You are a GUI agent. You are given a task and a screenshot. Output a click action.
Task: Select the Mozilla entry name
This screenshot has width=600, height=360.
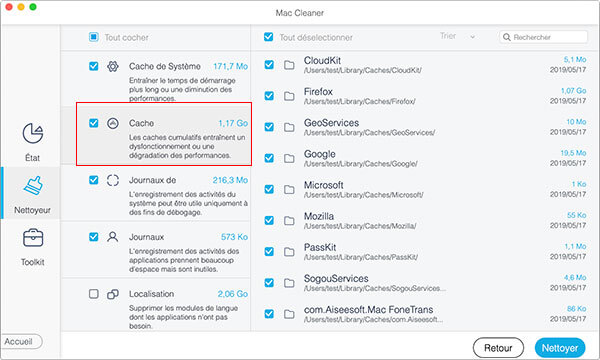pos(319,216)
